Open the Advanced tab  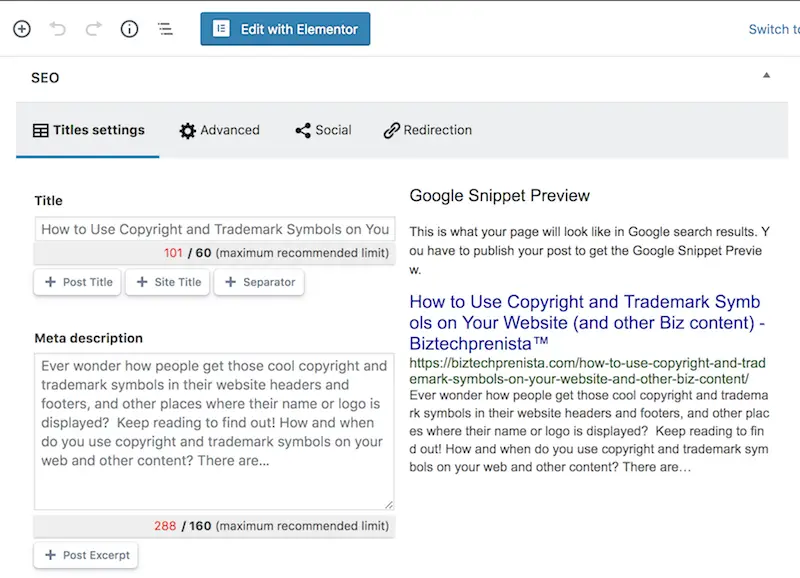click(x=219, y=130)
